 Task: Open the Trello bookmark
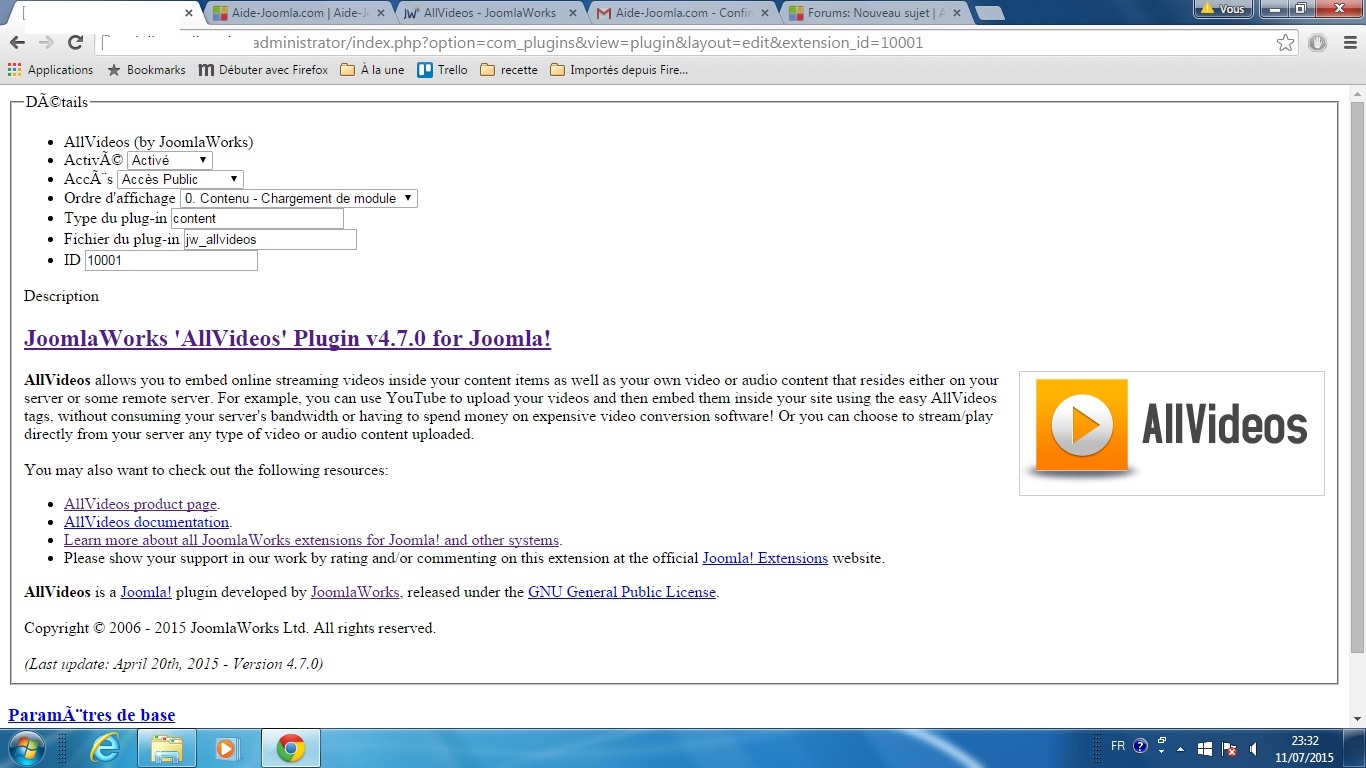click(442, 70)
